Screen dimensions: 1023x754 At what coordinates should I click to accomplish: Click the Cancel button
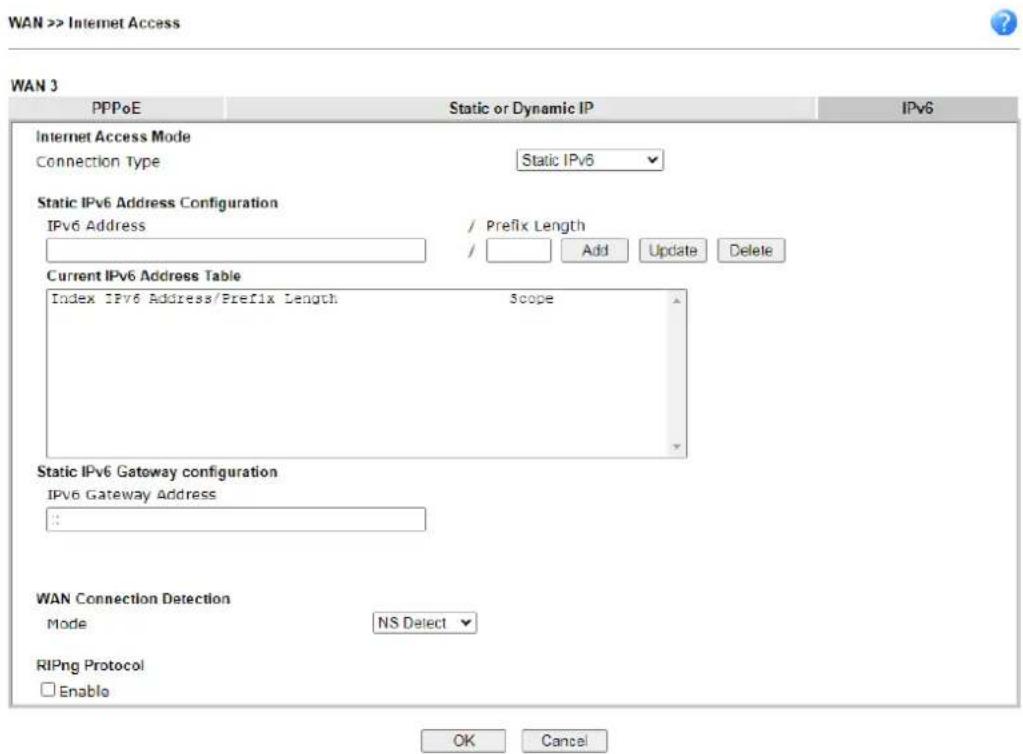[x=564, y=741]
